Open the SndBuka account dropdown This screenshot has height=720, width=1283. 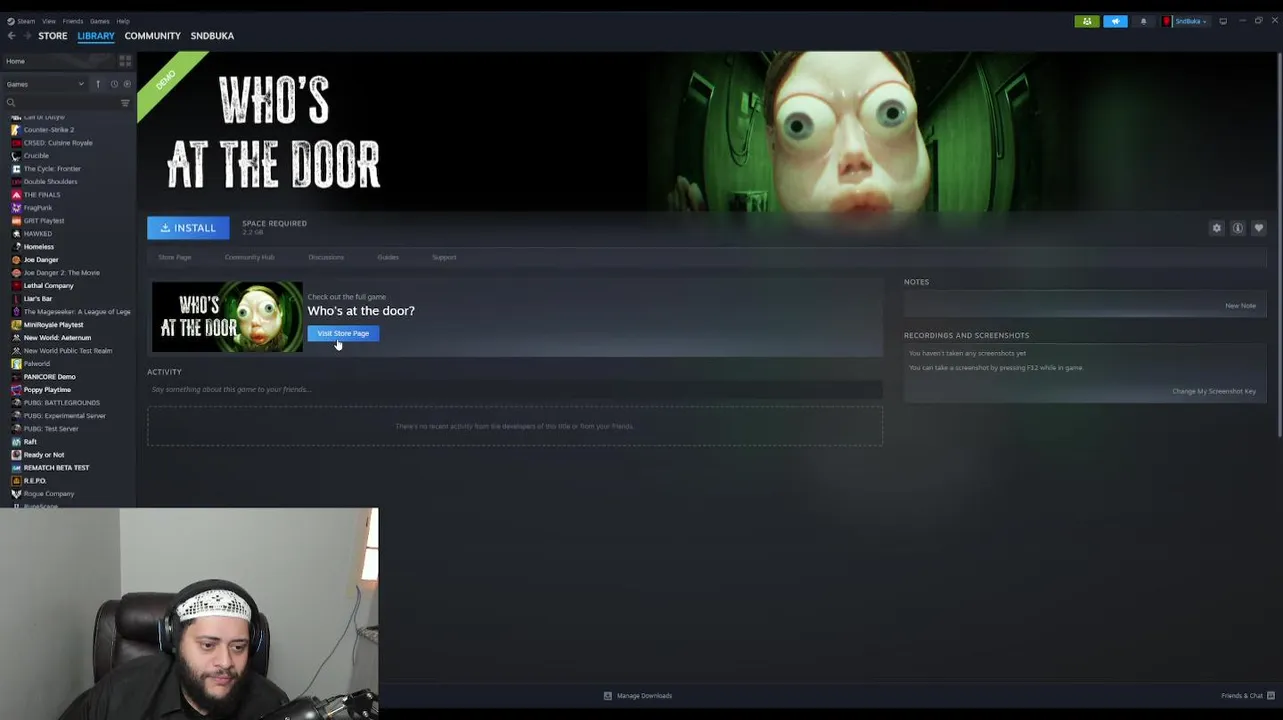pos(1190,21)
